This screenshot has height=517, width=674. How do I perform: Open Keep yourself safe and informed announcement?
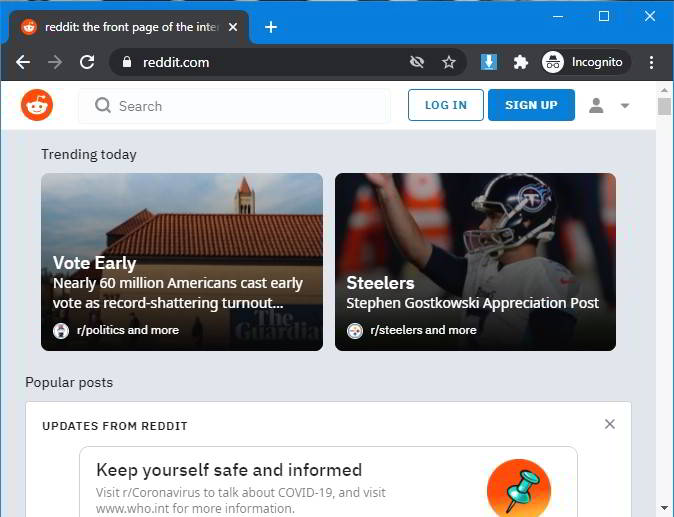click(x=328, y=482)
